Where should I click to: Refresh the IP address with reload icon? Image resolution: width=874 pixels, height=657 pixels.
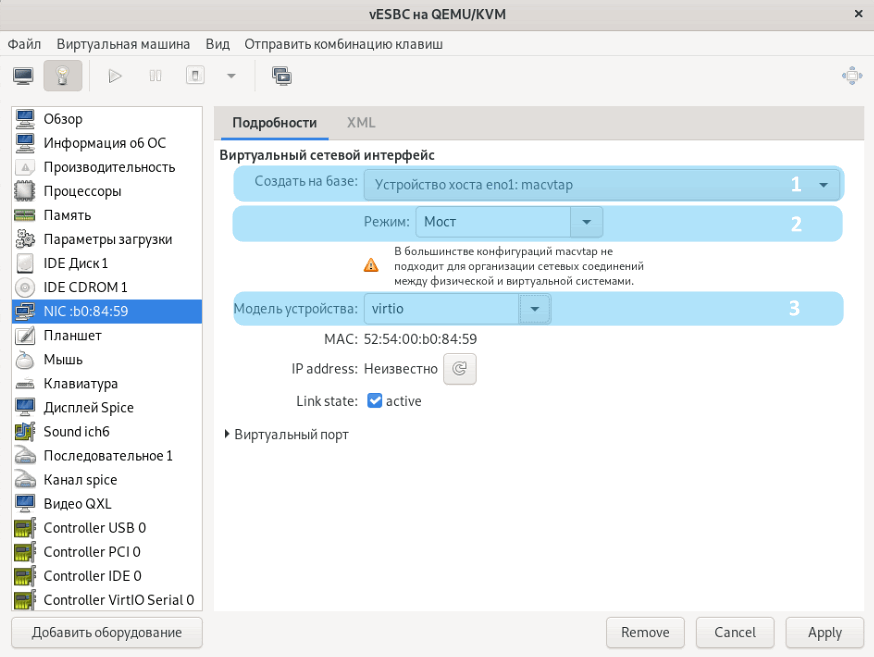[x=460, y=369]
